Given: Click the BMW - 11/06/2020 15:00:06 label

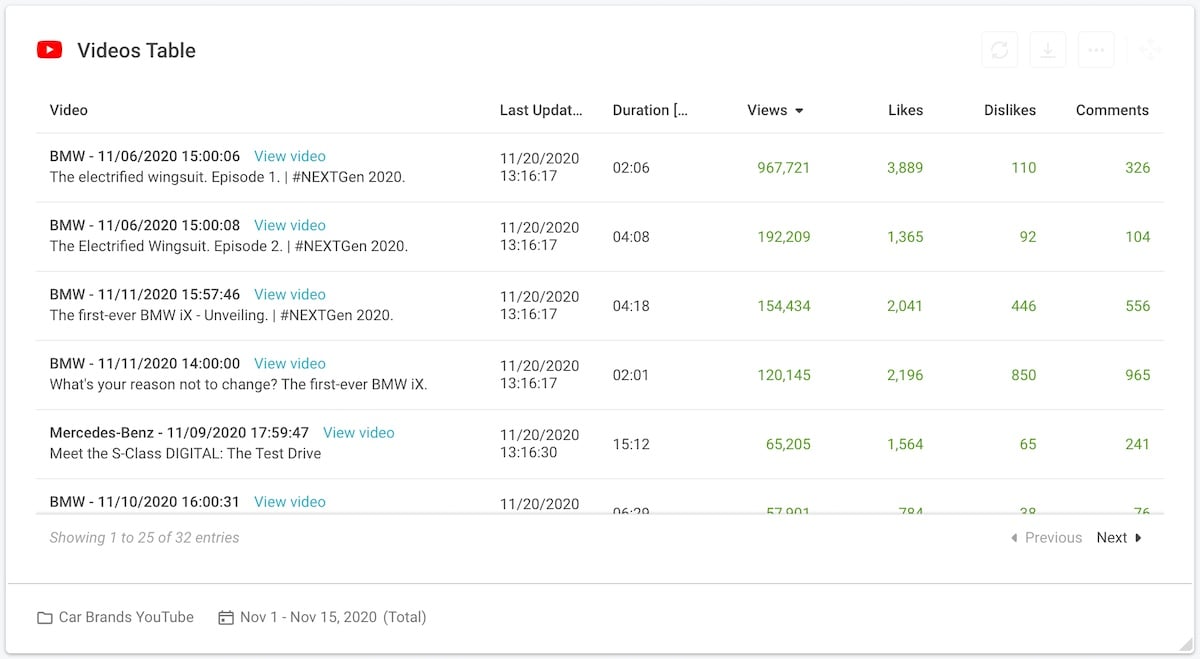Looking at the screenshot, I should click(145, 156).
